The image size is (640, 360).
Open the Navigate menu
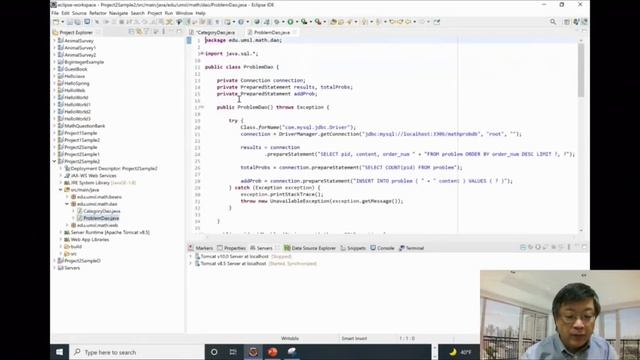[118, 13]
